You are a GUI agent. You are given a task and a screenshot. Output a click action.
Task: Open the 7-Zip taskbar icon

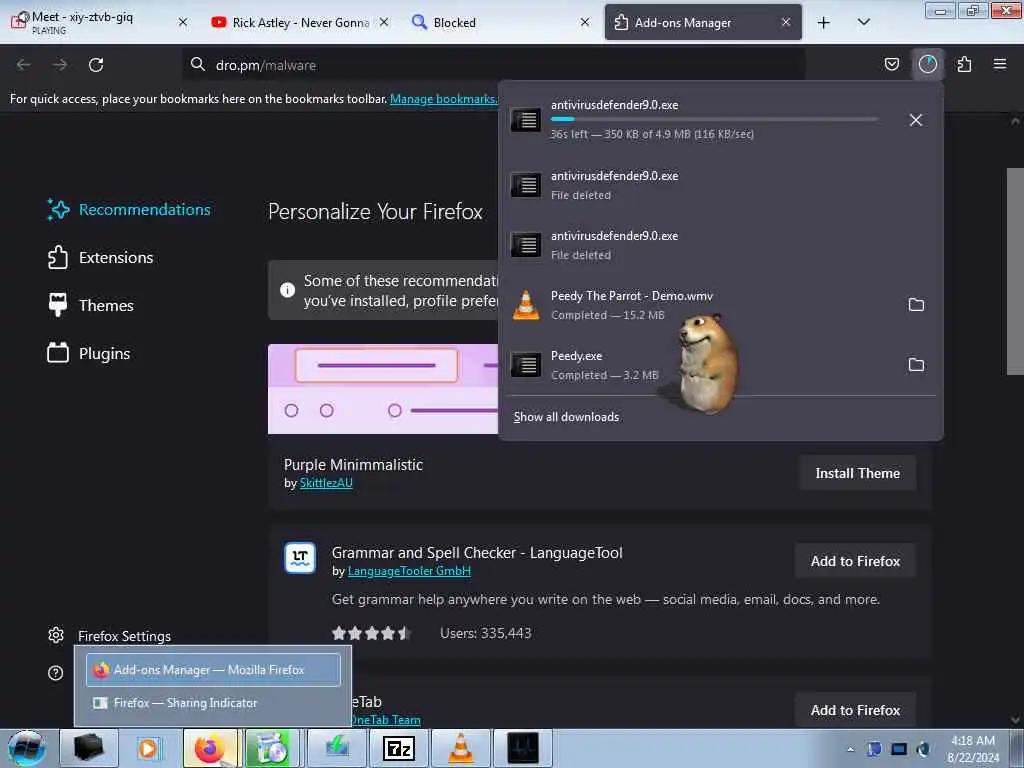398,748
